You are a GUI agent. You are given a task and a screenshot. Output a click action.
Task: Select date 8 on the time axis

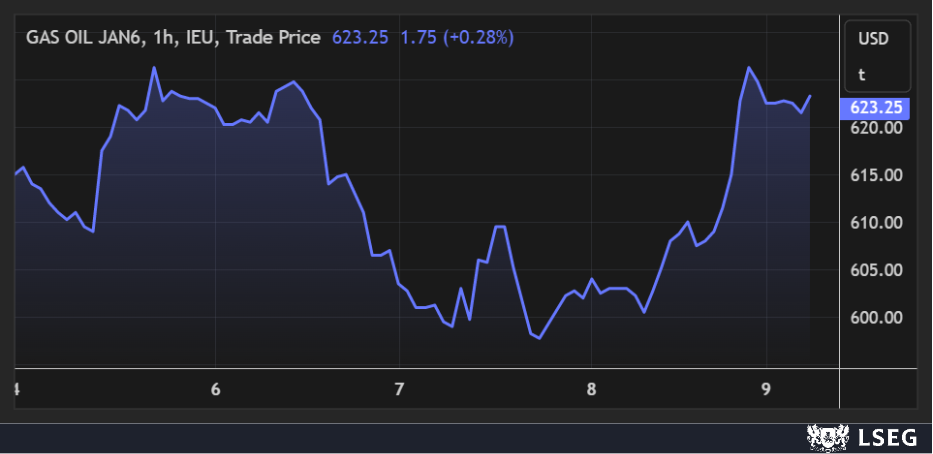point(591,389)
